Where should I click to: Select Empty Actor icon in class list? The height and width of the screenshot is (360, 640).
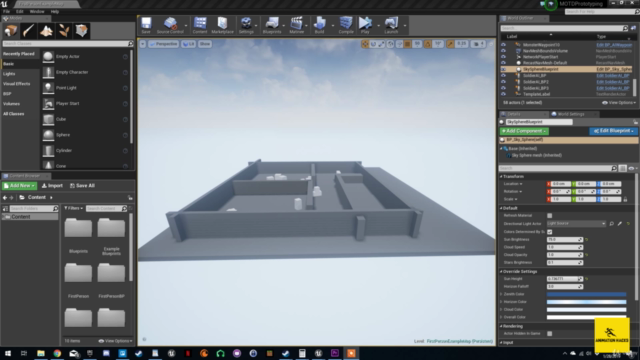click(48, 56)
